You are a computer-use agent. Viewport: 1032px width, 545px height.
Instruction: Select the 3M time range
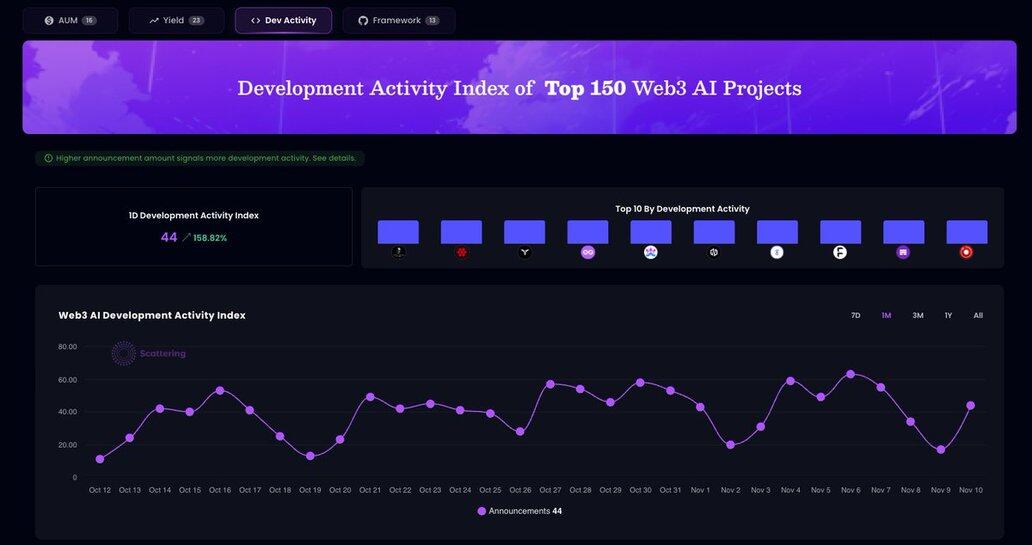917,315
